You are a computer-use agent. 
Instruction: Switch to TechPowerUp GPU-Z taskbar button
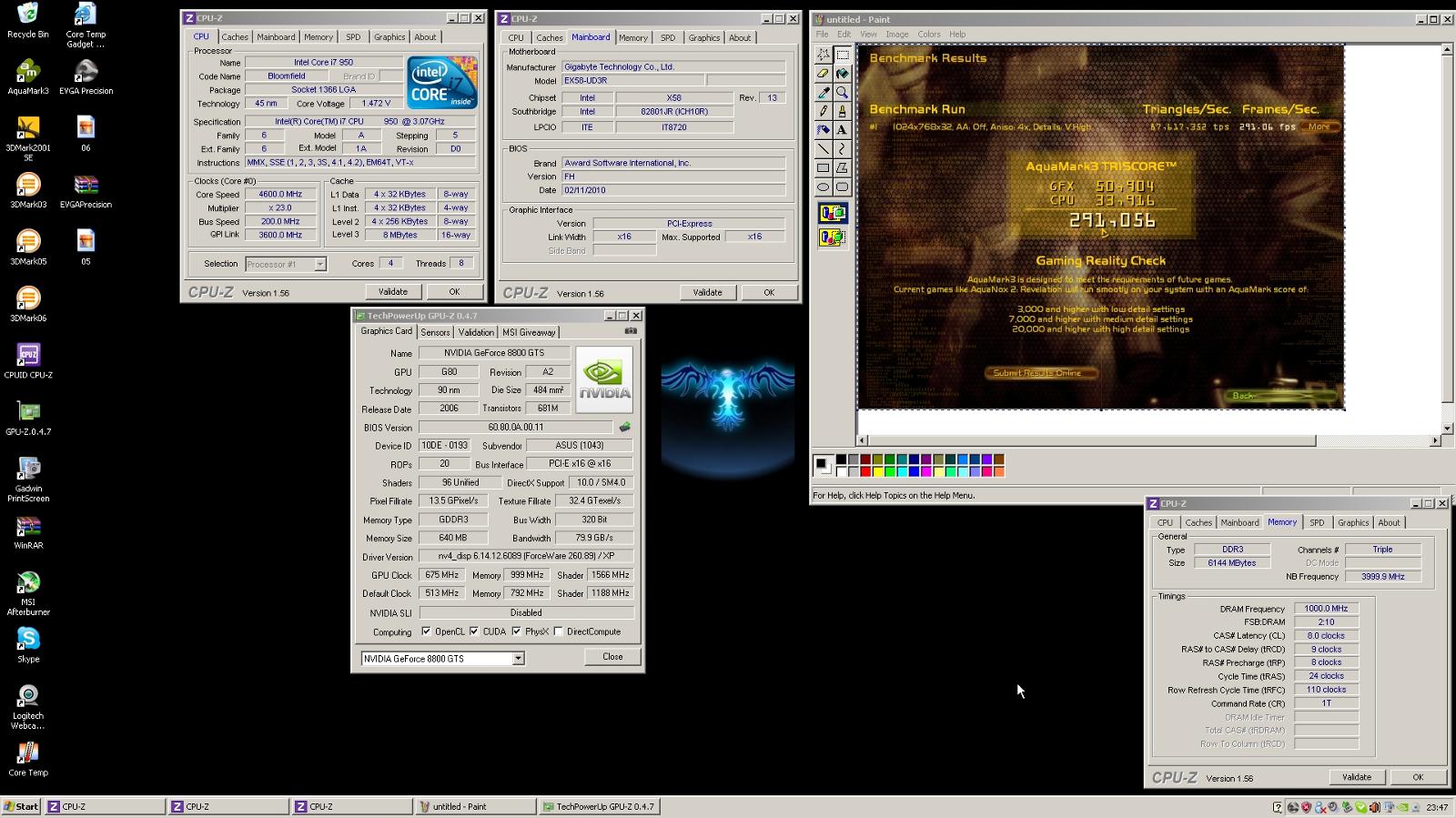pos(600,806)
